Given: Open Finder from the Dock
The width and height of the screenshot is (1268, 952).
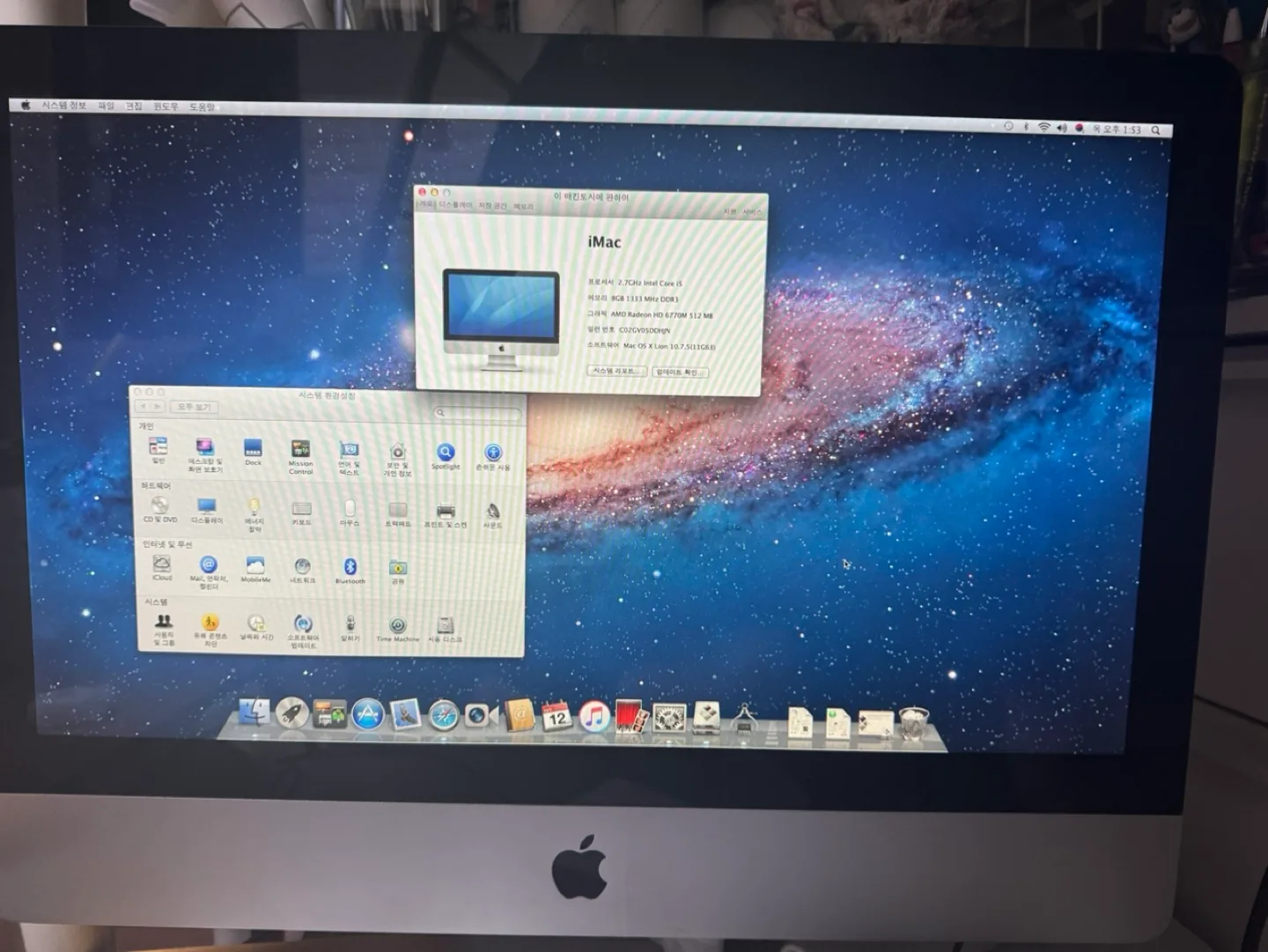Looking at the screenshot, I should pos(254,712).
